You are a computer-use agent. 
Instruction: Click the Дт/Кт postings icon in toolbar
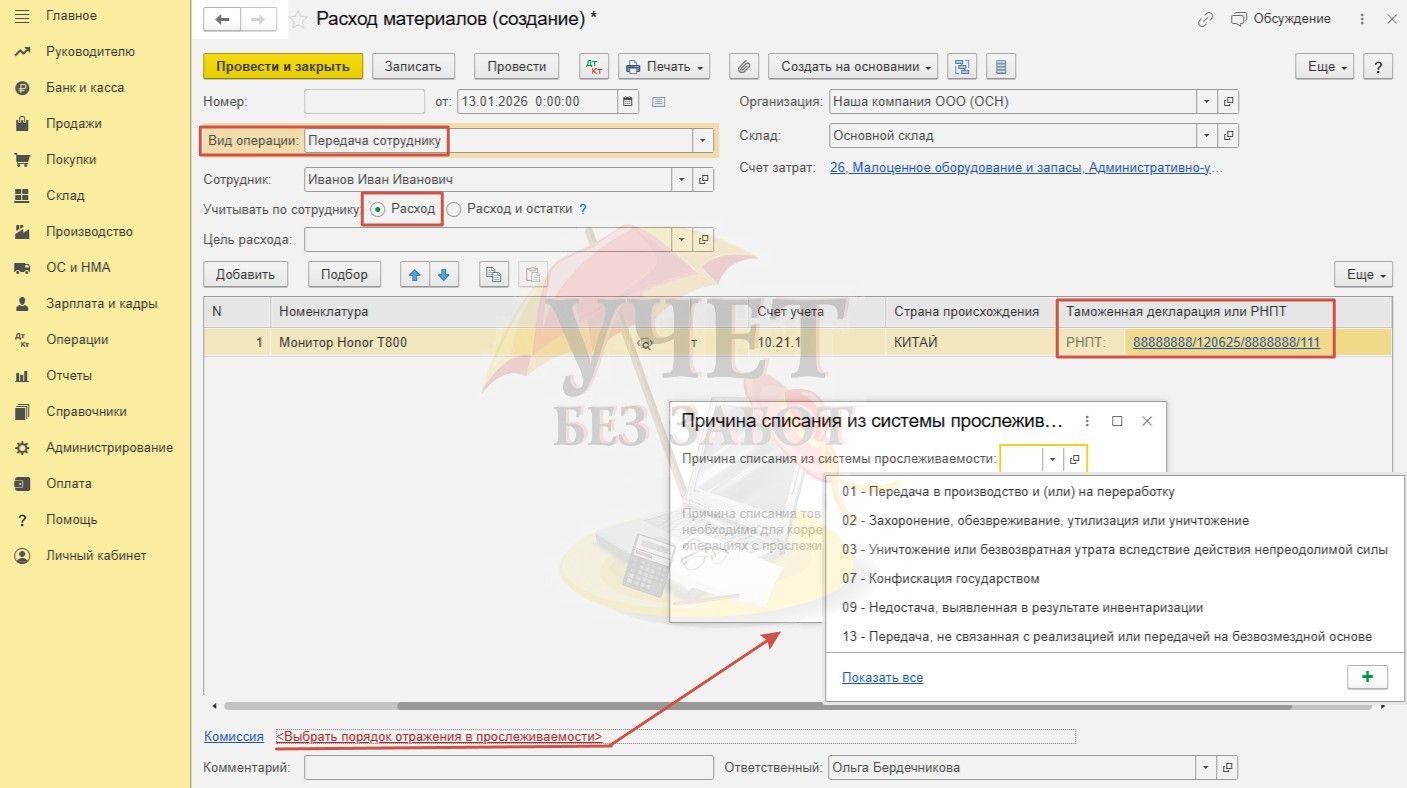594,67
